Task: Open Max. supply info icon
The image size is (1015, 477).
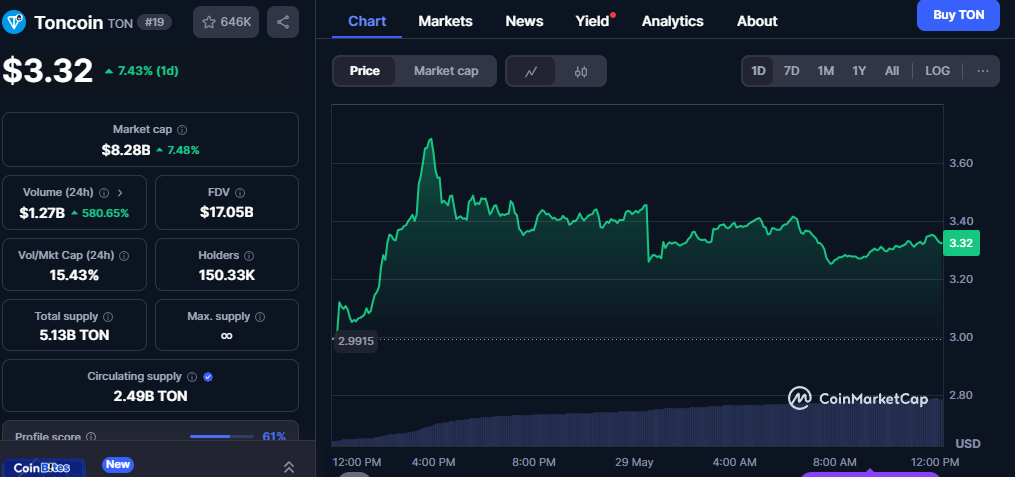Action: click(x=260, y=317)
